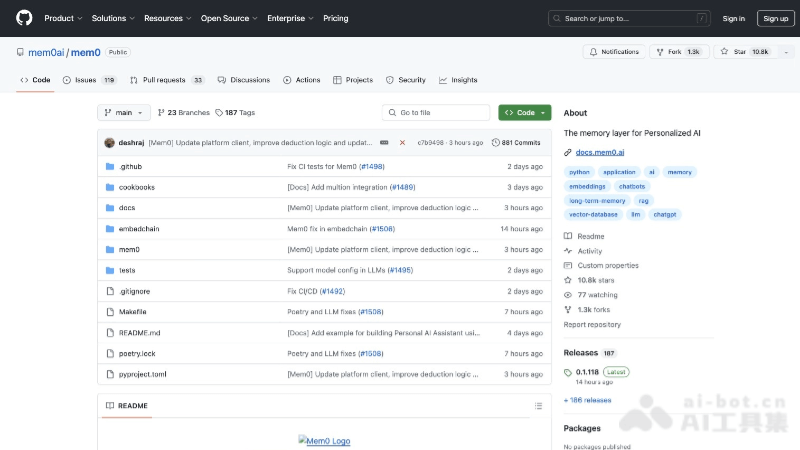Open the green Code dropdown button
Viewport: 800px width, 450px height.
pos(524,112)
